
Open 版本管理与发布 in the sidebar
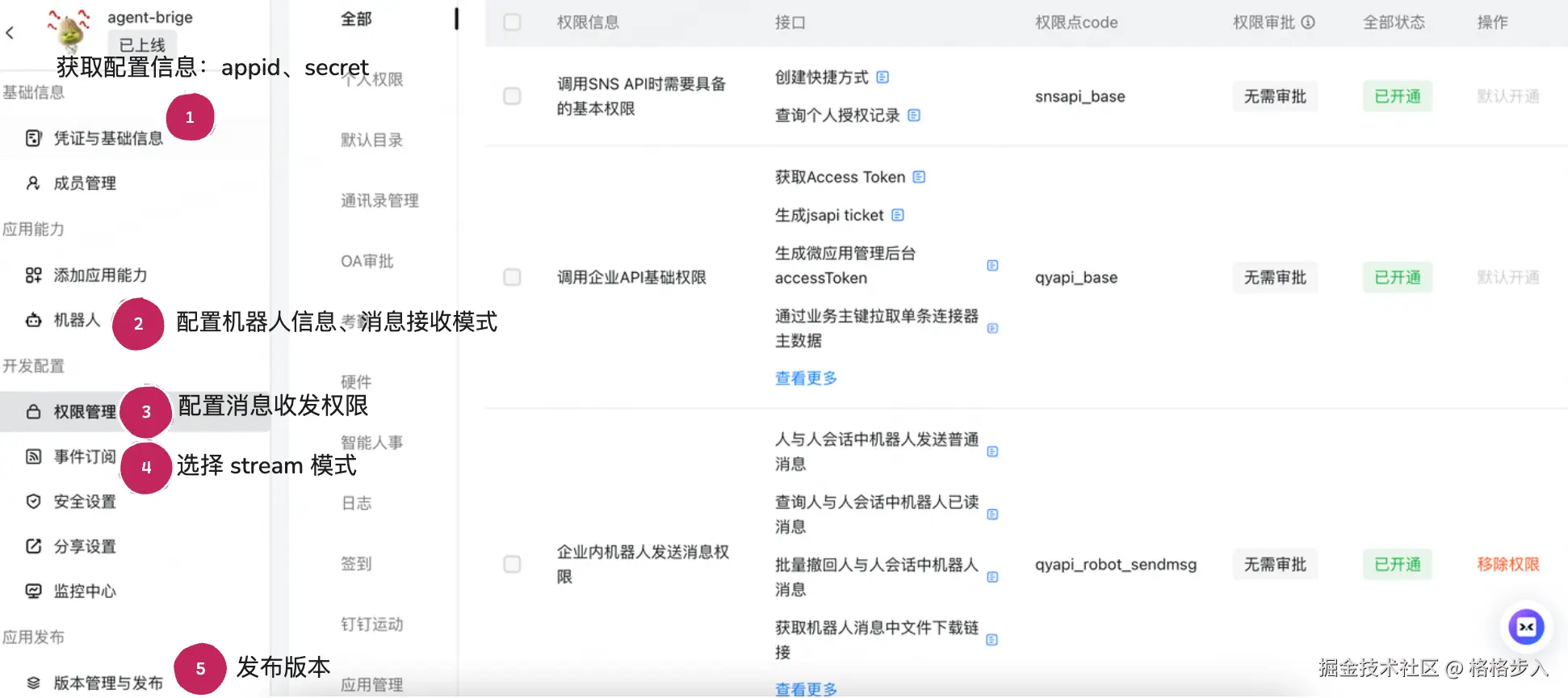point(107,683)
